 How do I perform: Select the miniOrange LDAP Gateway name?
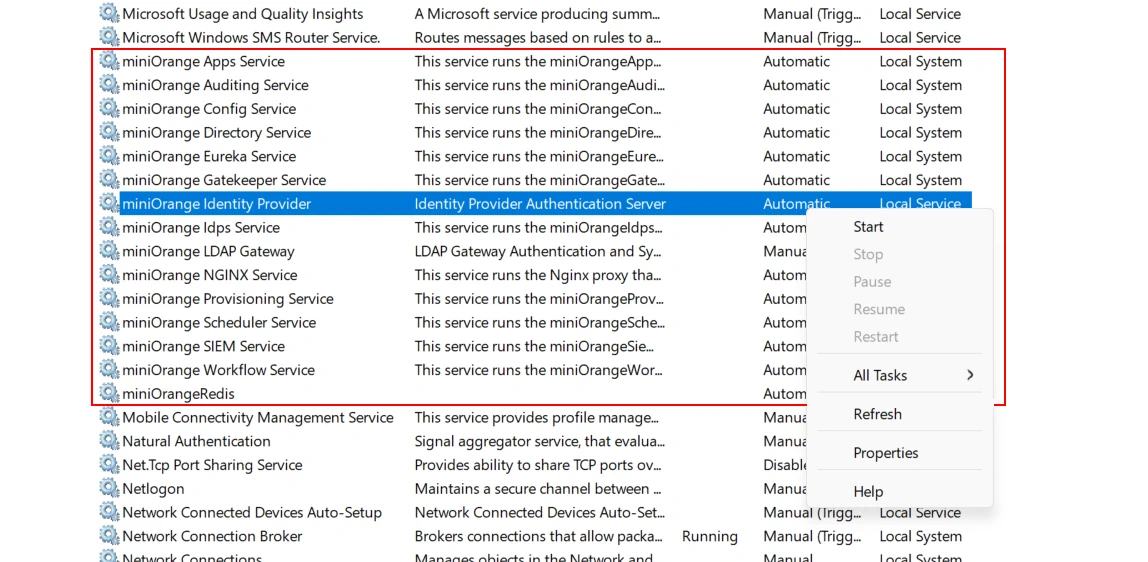click(x=208, y=251)
